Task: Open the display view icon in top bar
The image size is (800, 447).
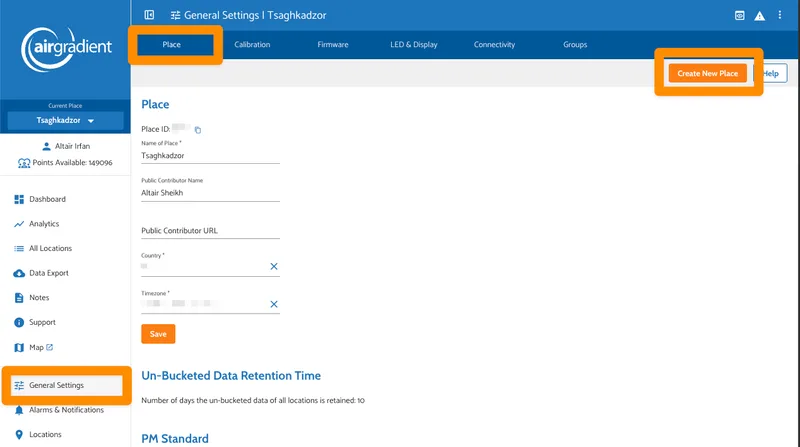Action: click(x=739, y=15)
